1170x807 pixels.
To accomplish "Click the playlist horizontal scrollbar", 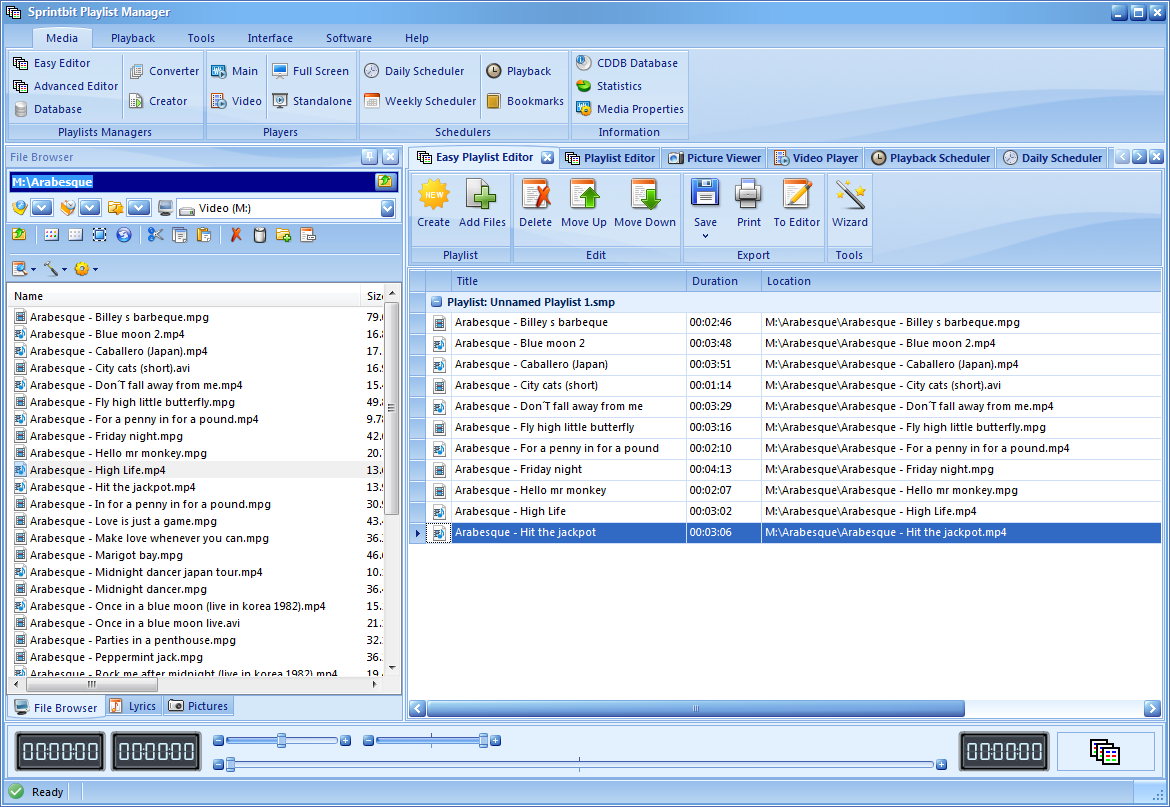I will (x=695, y=708).
